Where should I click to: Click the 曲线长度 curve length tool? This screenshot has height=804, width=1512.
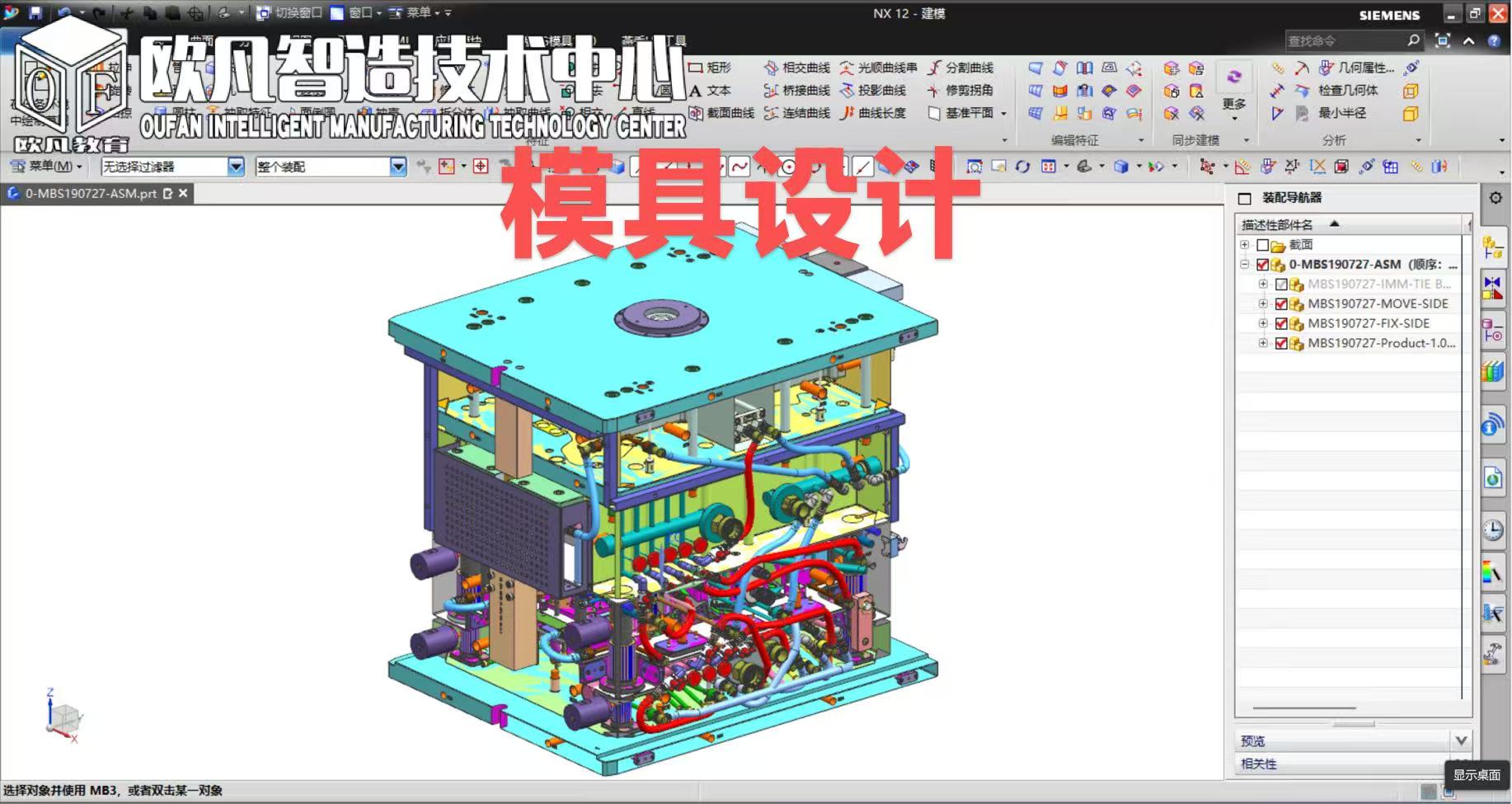(x=872, y=113)
